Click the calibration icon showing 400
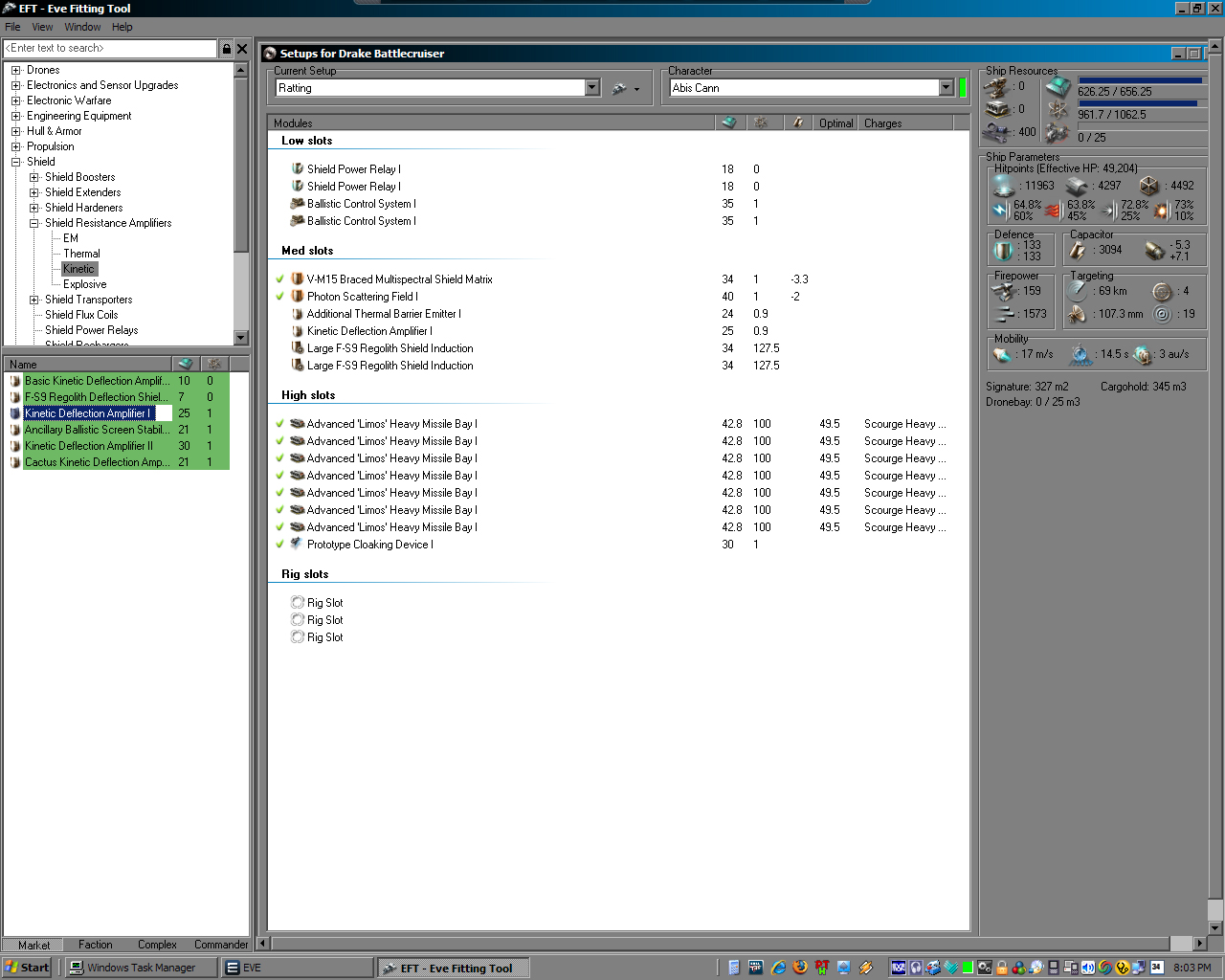The image size is (1225, 980). 997,132
